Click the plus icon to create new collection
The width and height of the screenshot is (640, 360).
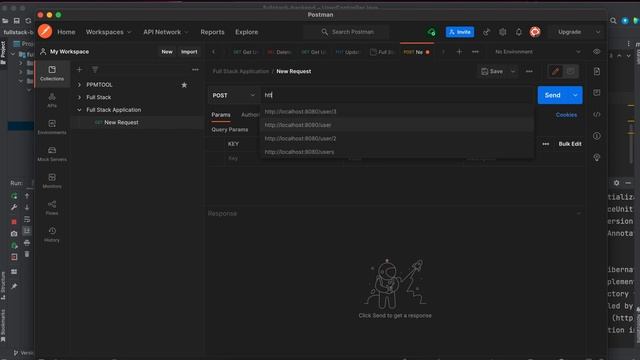tap(79, 70)
